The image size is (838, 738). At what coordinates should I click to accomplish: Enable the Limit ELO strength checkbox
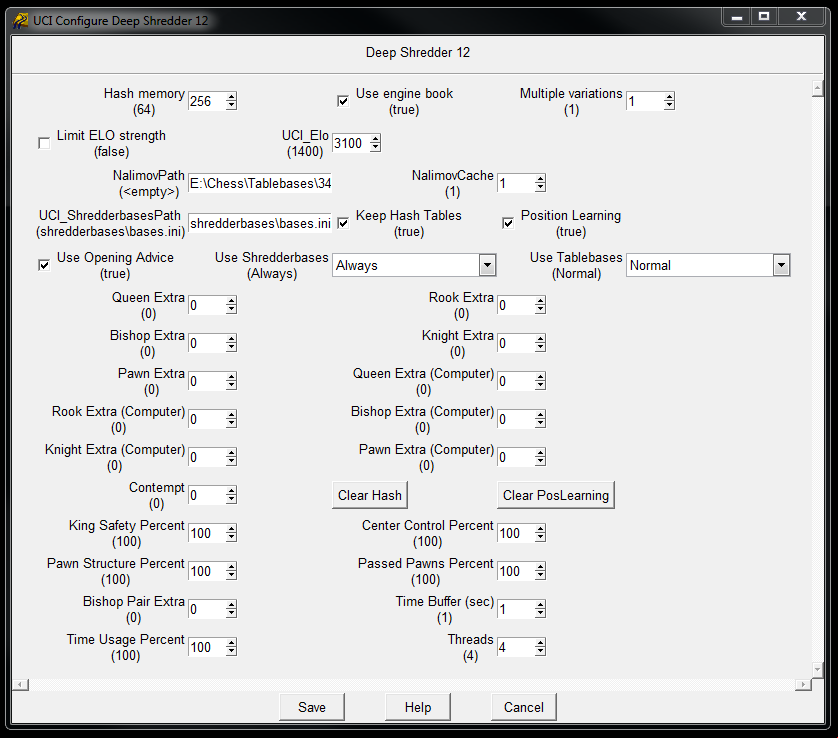coord(44,143)
